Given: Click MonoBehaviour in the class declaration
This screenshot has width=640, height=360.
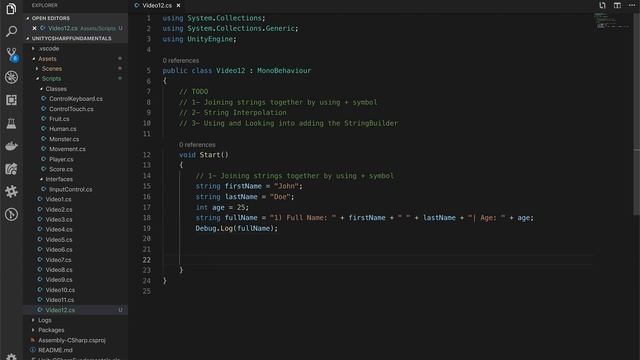Looking at the screenshot, I should [x=284, y=70].
